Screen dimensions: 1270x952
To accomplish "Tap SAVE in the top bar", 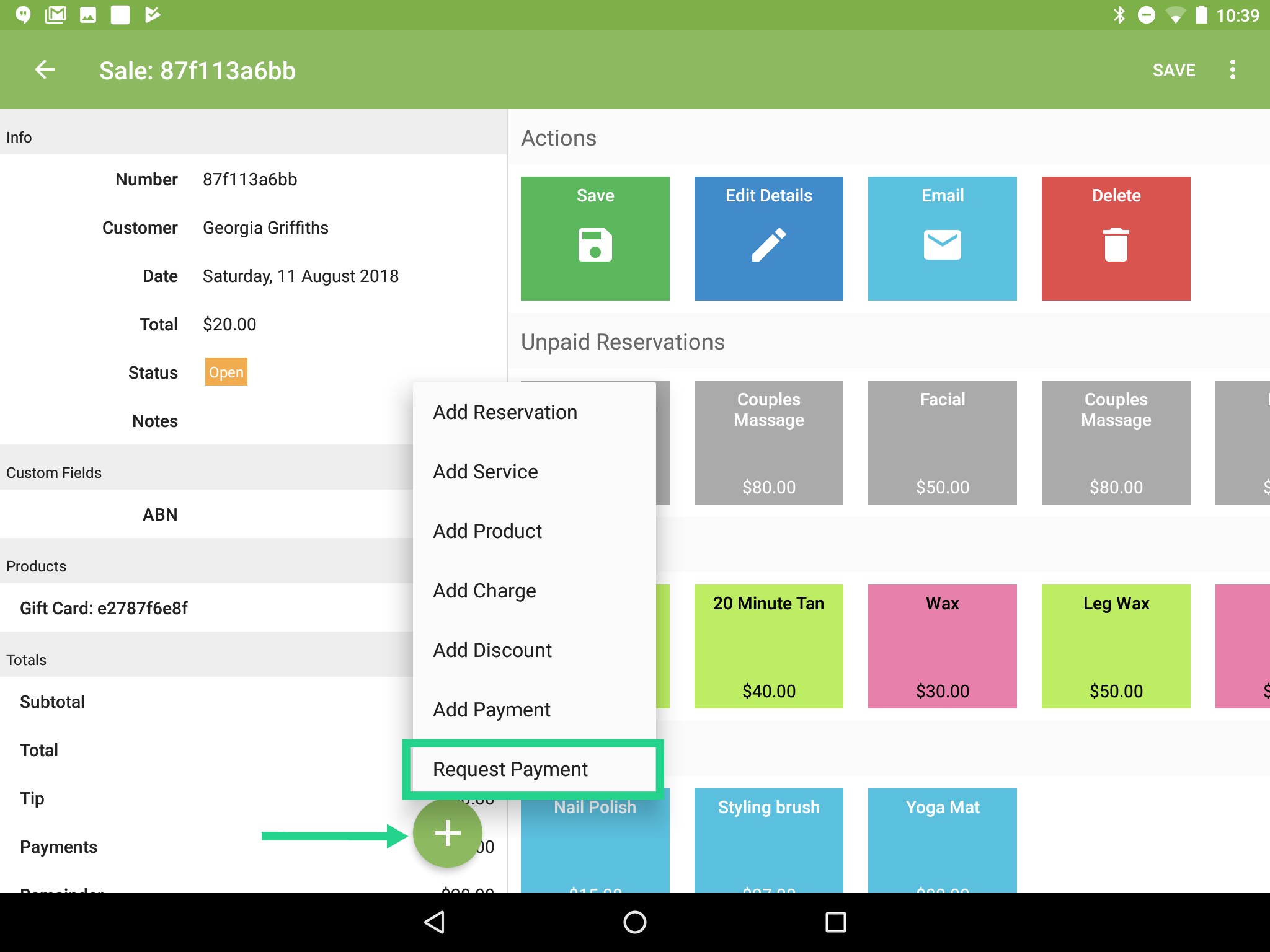I will click(1173, 70).
